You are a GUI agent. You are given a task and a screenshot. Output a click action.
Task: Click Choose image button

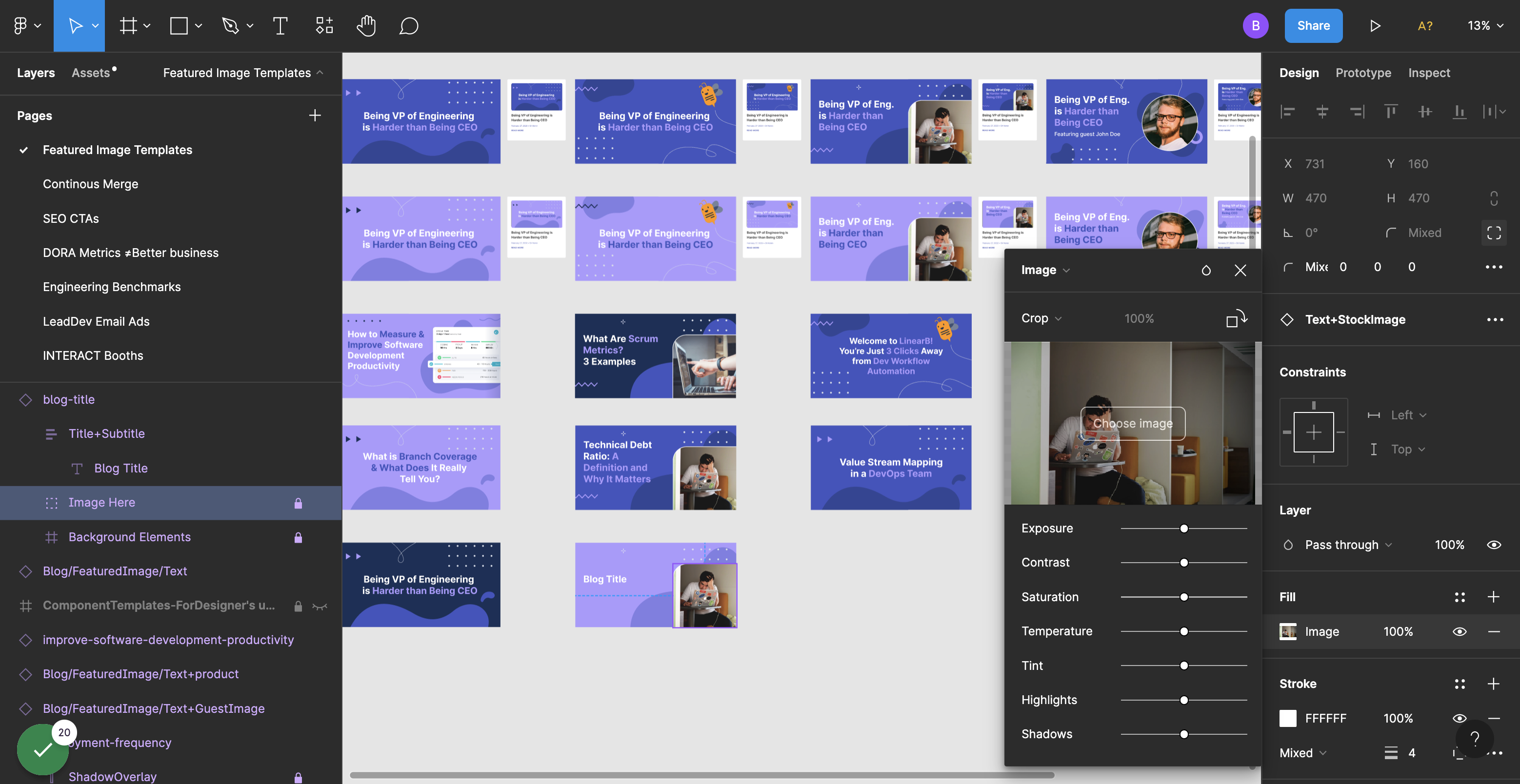pyautogui.click(x=1132, y=424)
